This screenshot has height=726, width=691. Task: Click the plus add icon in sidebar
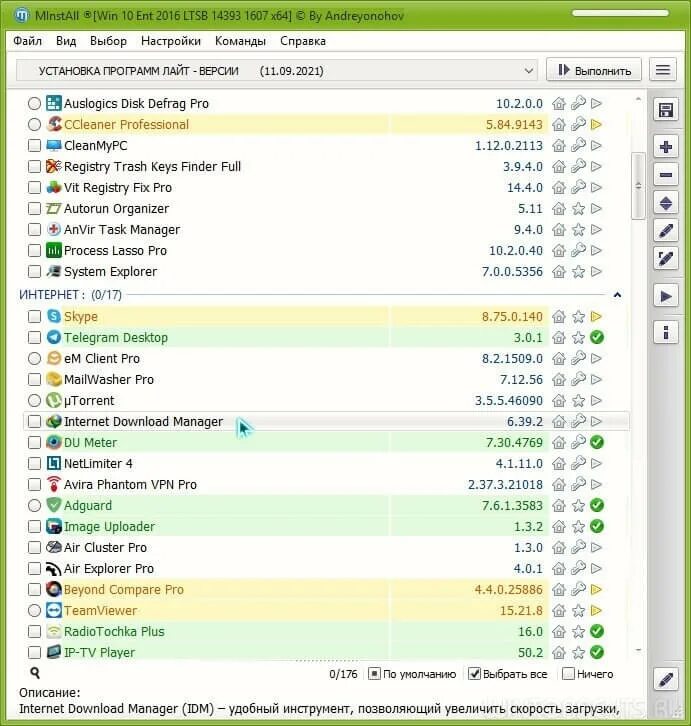tap(666, 147)
